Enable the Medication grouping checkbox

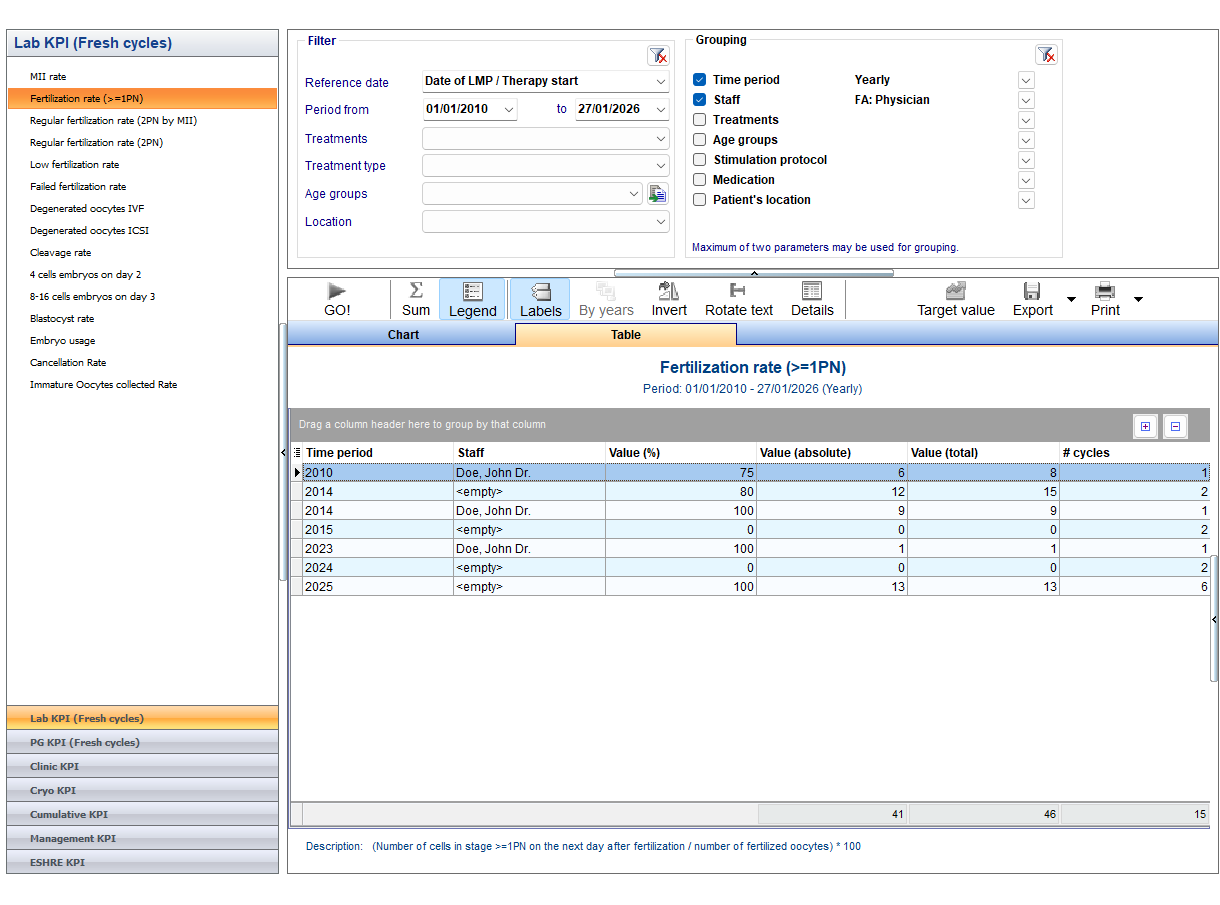[x=700, y=180]
